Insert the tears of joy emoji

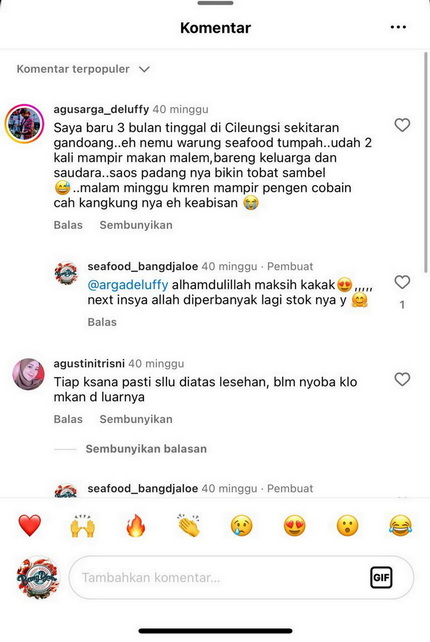[400, 525]
